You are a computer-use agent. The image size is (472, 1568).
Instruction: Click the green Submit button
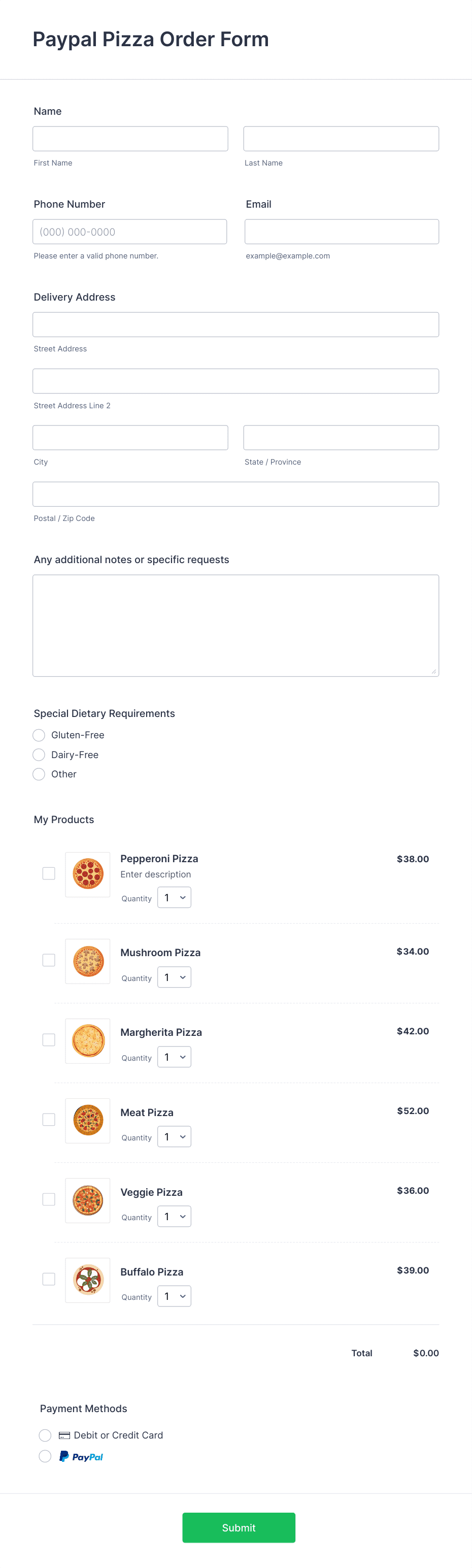239,1528
